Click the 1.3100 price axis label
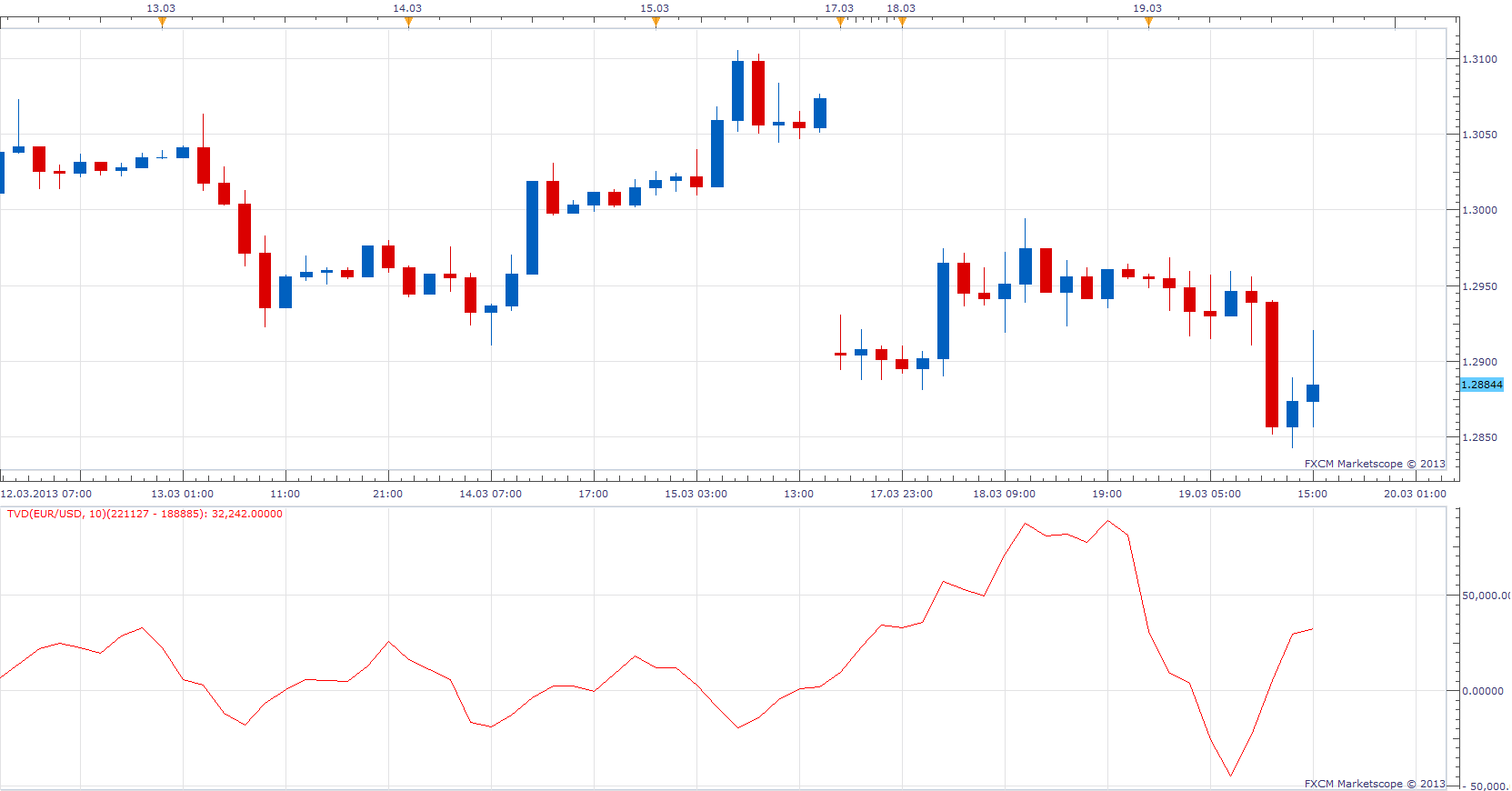The width and height of the screenshot is (1512, 791). point(1479,59)
